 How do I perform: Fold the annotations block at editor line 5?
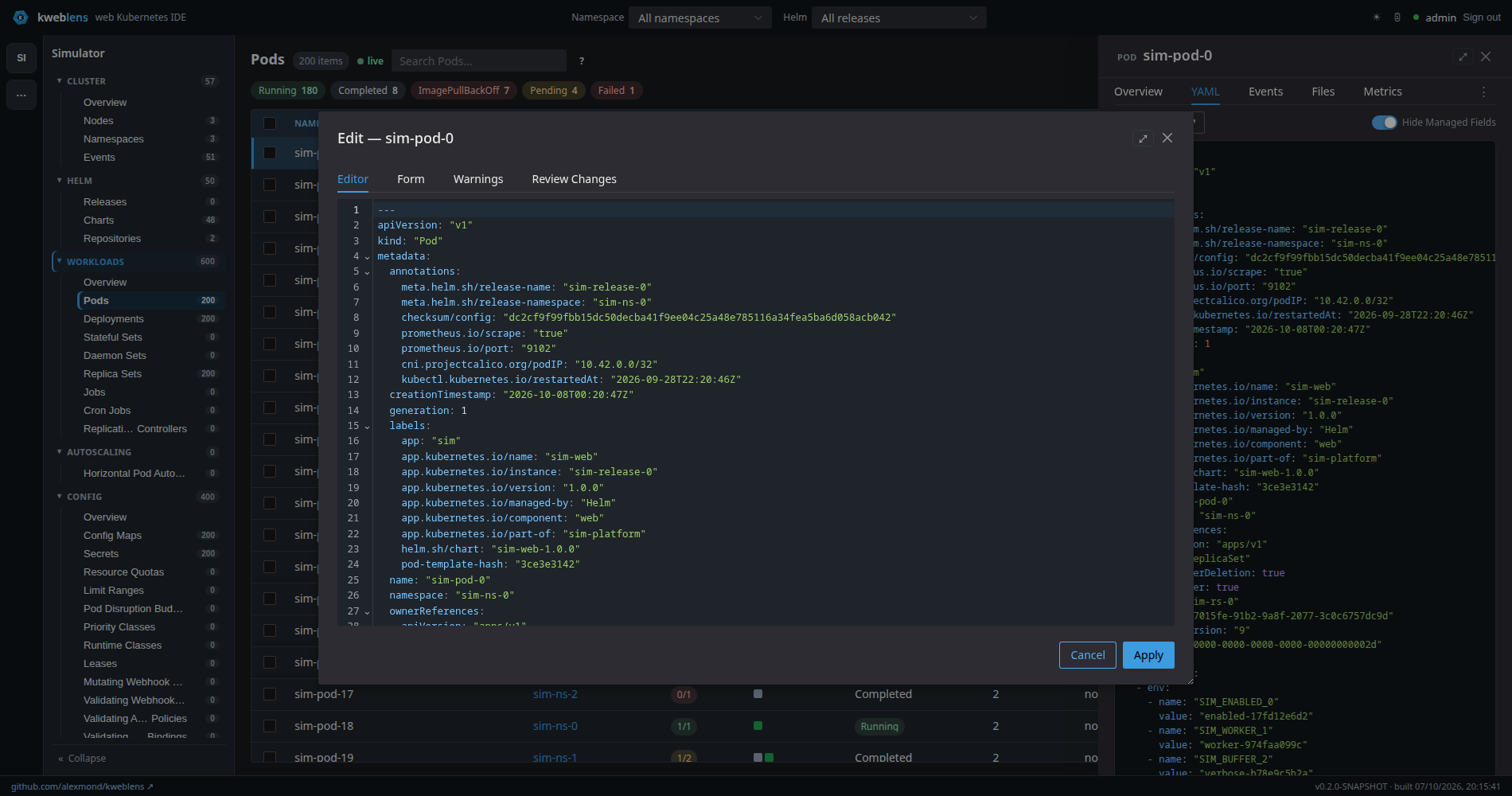[x=367, y=272]
